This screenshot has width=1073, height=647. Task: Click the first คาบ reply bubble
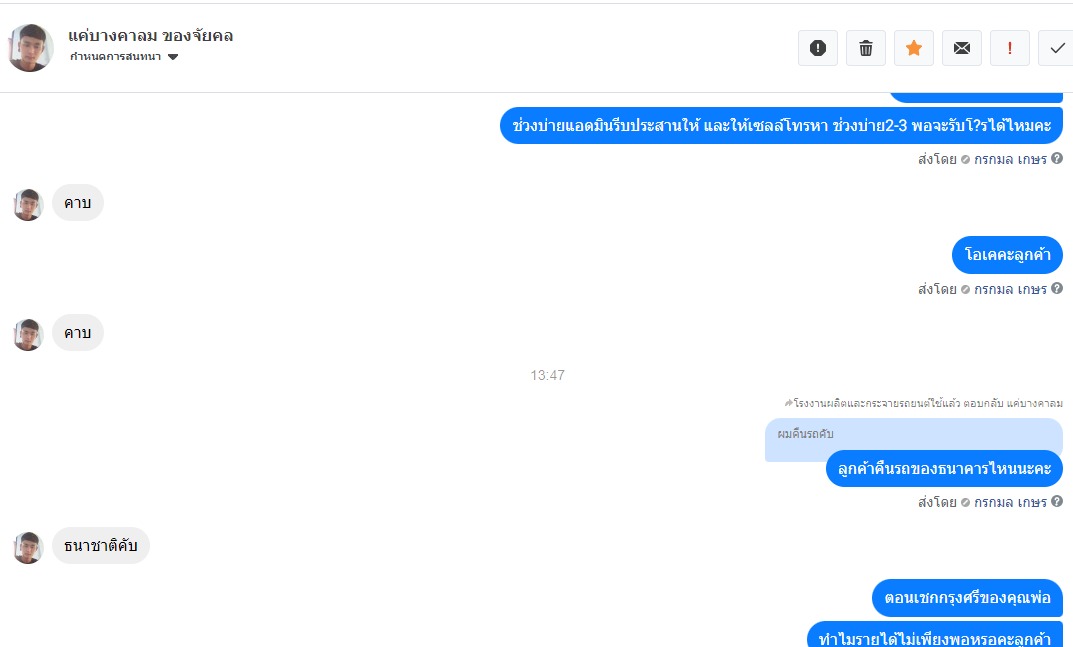(x=77, y=203)
